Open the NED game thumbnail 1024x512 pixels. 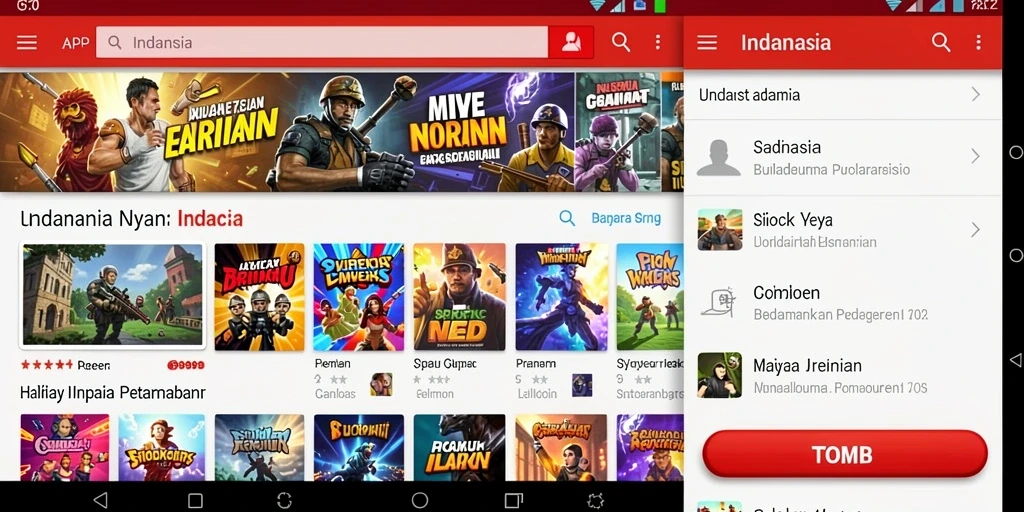[460, 296]
